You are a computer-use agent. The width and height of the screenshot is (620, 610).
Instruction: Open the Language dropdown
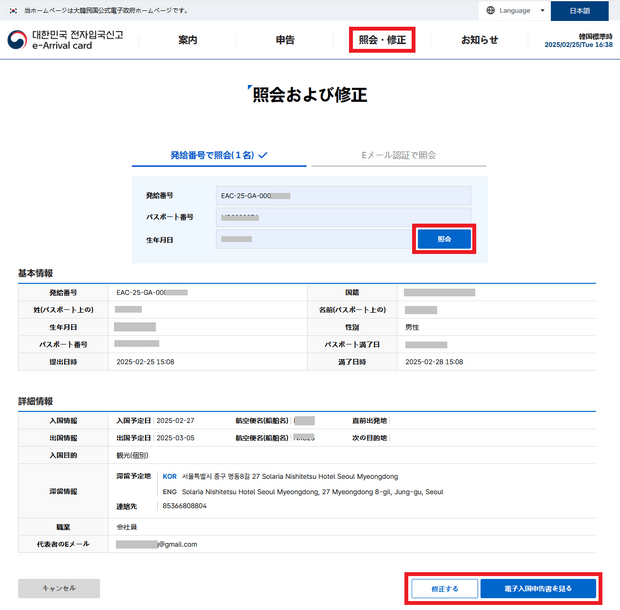(514, 11)
